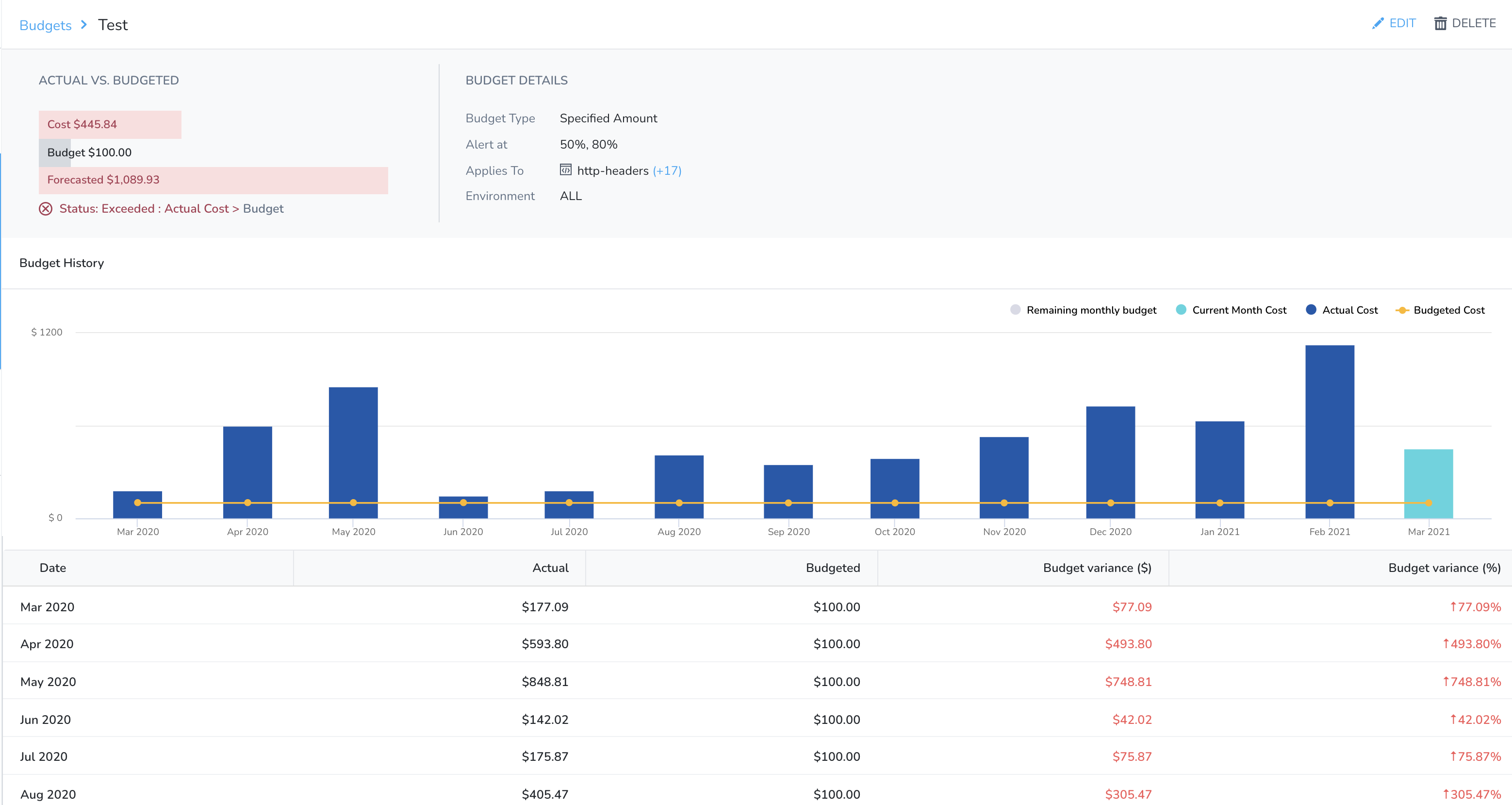Viewport: 1512px width, 805px height.
Task: Click the $848.81 actual cost cell
Action: click(x=545, y=682)
